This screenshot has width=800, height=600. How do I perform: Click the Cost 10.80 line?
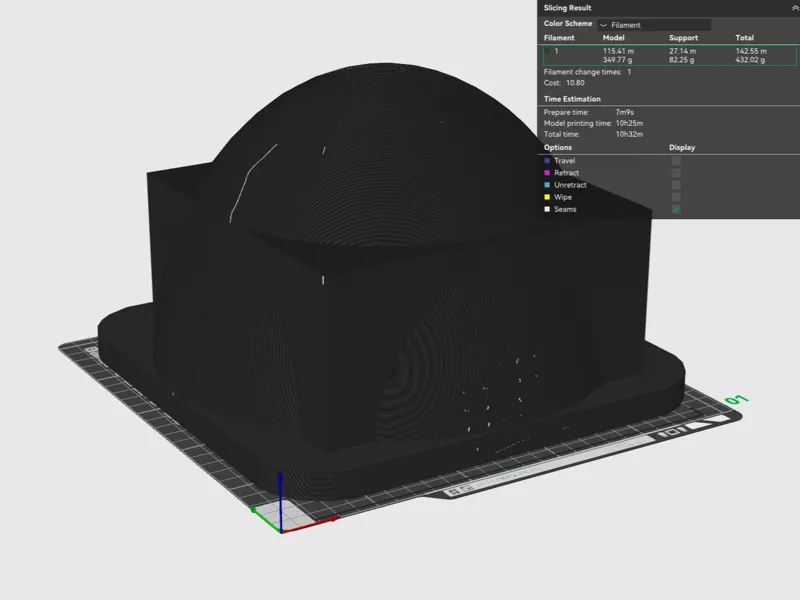(564, 83)
